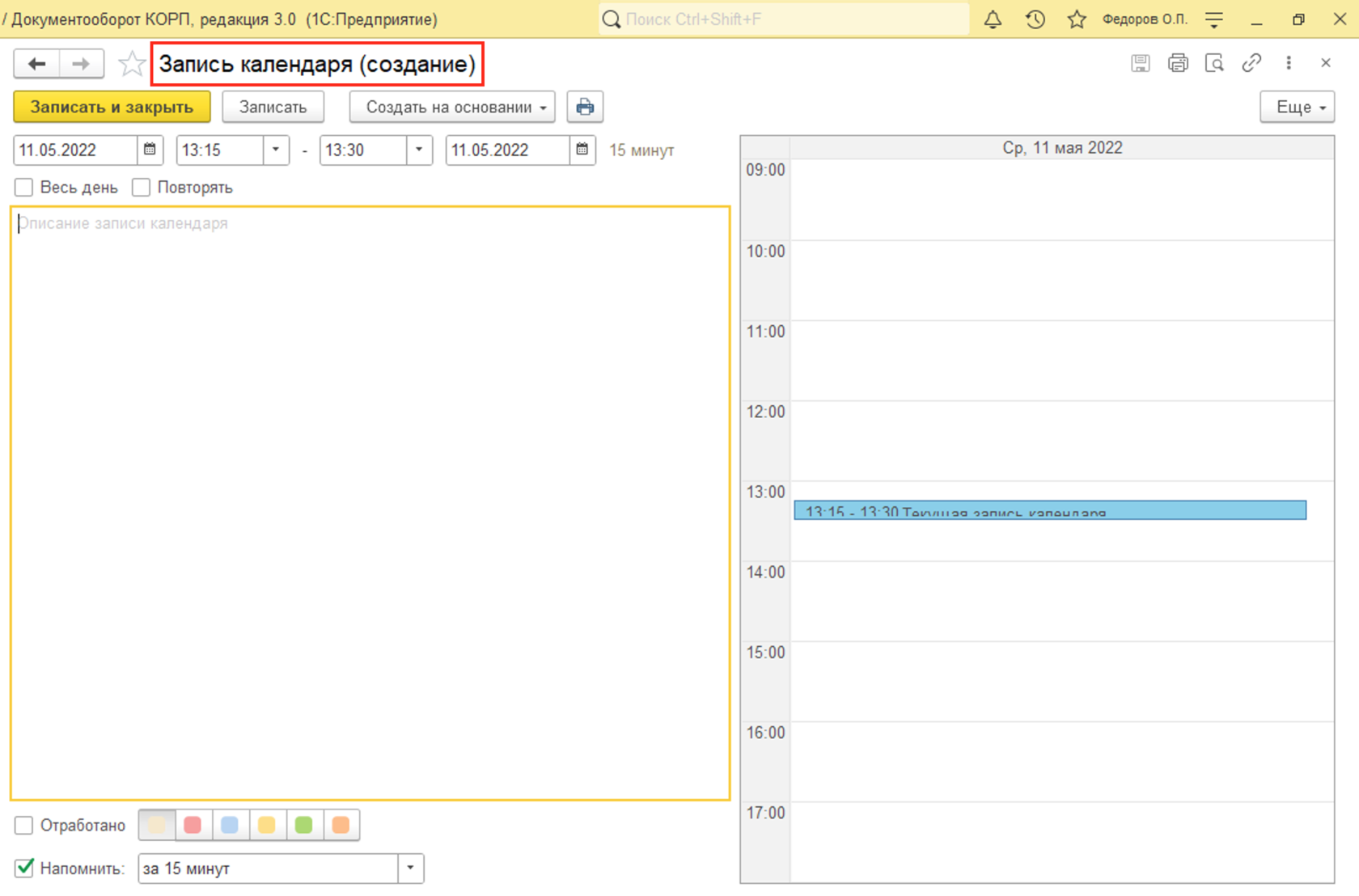Go back with the left arrow button
The image size is (1359, 896).
[36, 64]
